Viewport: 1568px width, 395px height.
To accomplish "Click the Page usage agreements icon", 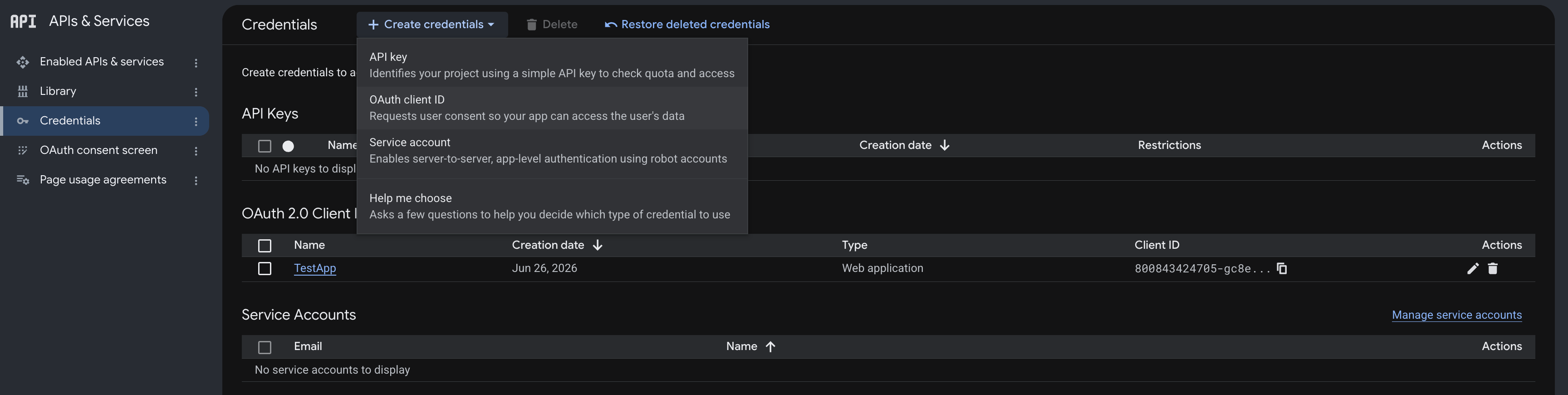I will pos(23,180).
